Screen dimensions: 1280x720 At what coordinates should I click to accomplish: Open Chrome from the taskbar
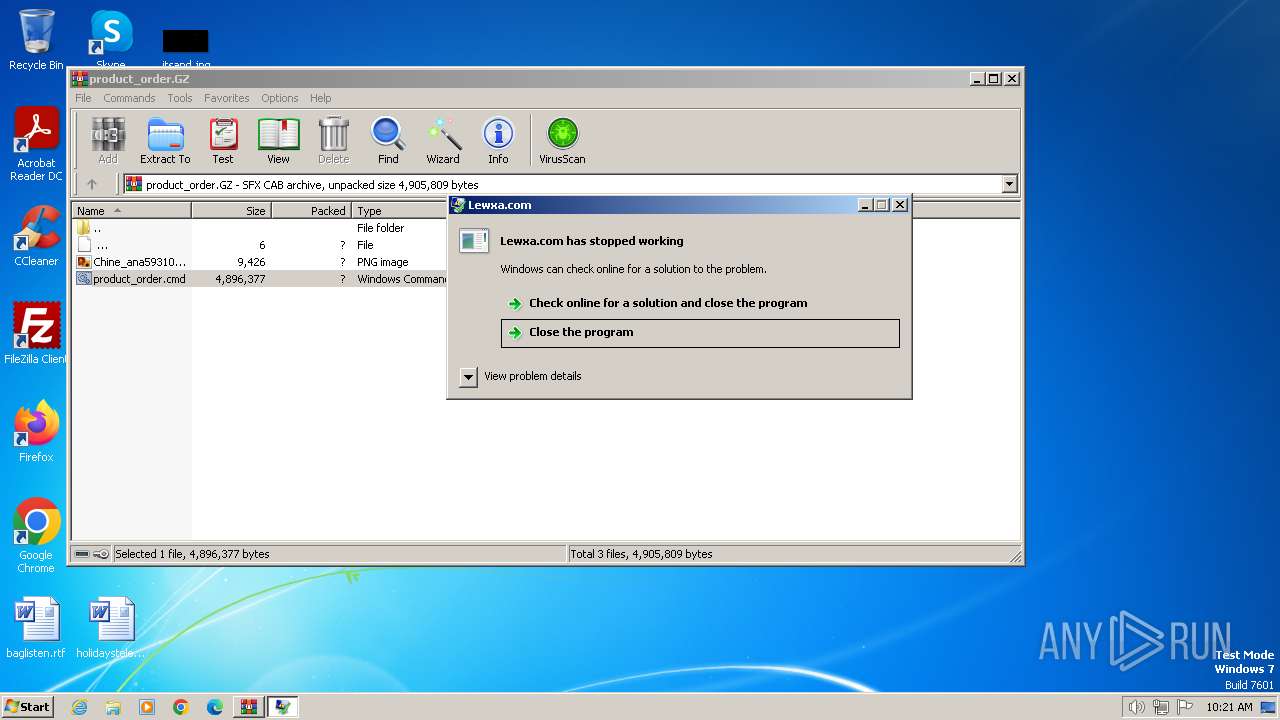[x=181, y=707]
